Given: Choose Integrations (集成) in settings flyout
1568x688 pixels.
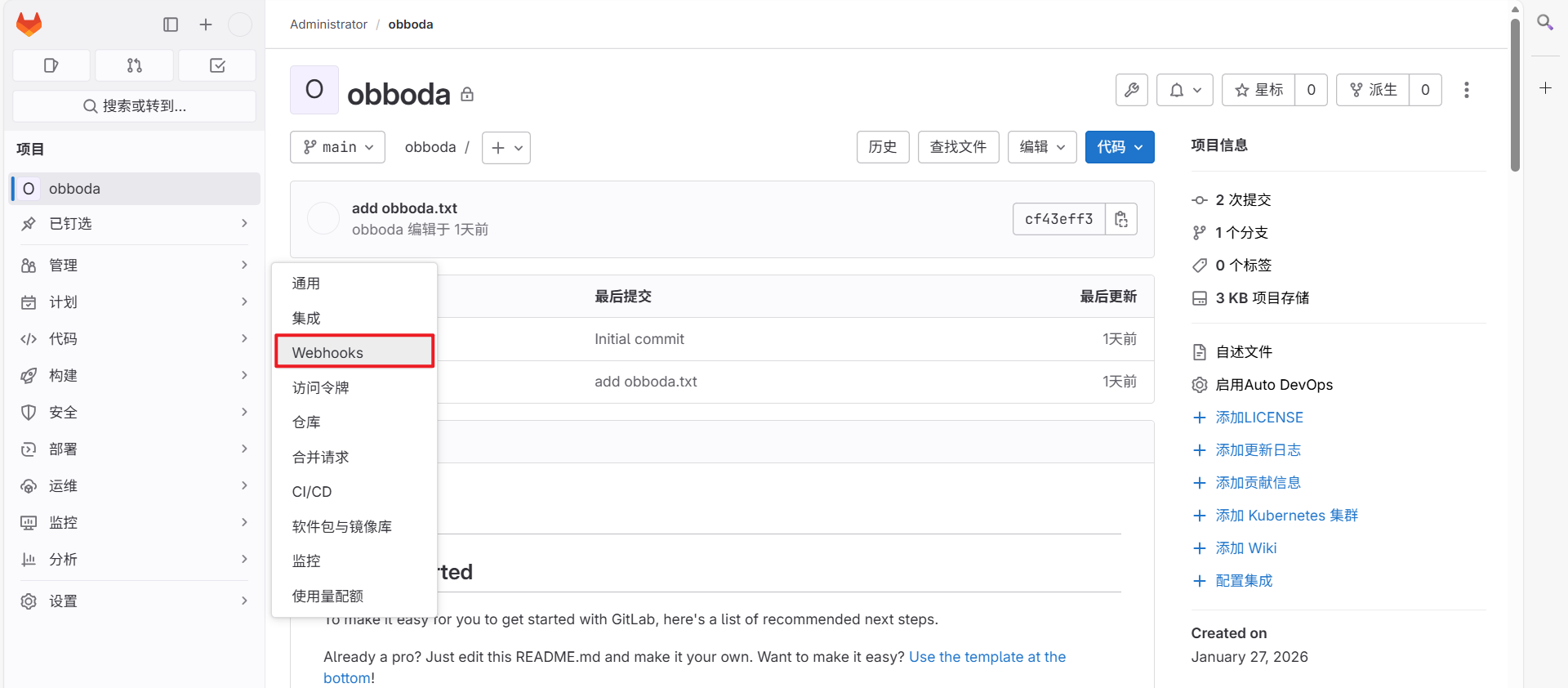Looking at the screenshot, I should pos(354,318).
